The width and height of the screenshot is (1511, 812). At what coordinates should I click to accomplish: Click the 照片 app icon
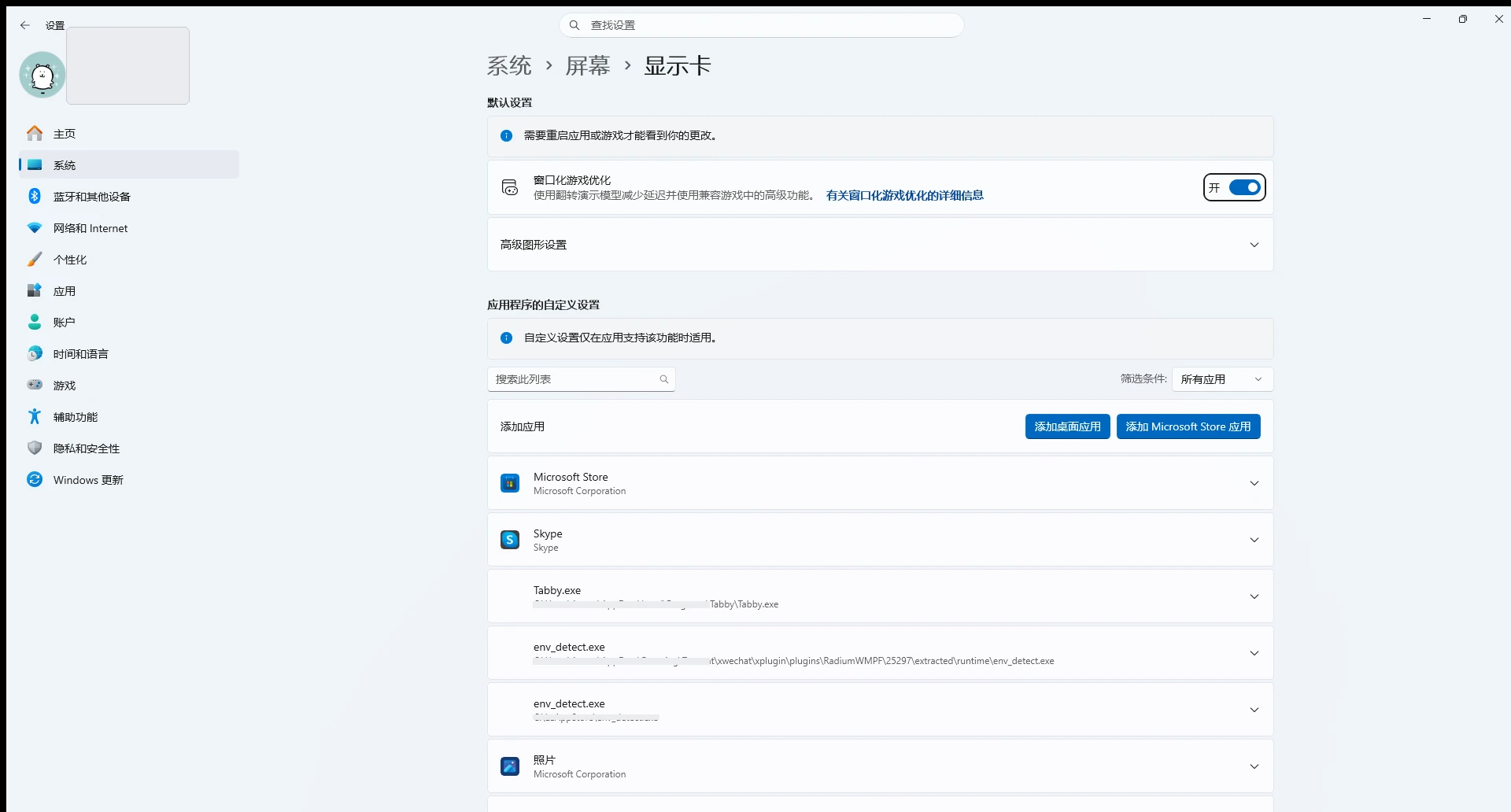click(x=510, y=766)
